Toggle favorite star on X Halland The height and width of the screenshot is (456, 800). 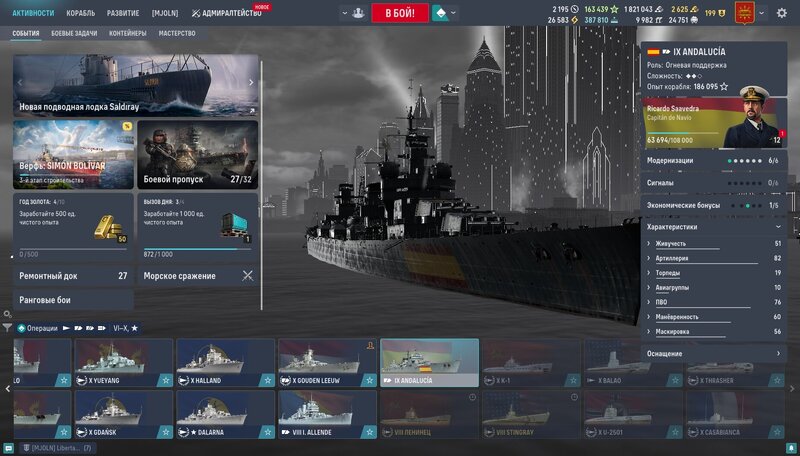tap(267, 380)
